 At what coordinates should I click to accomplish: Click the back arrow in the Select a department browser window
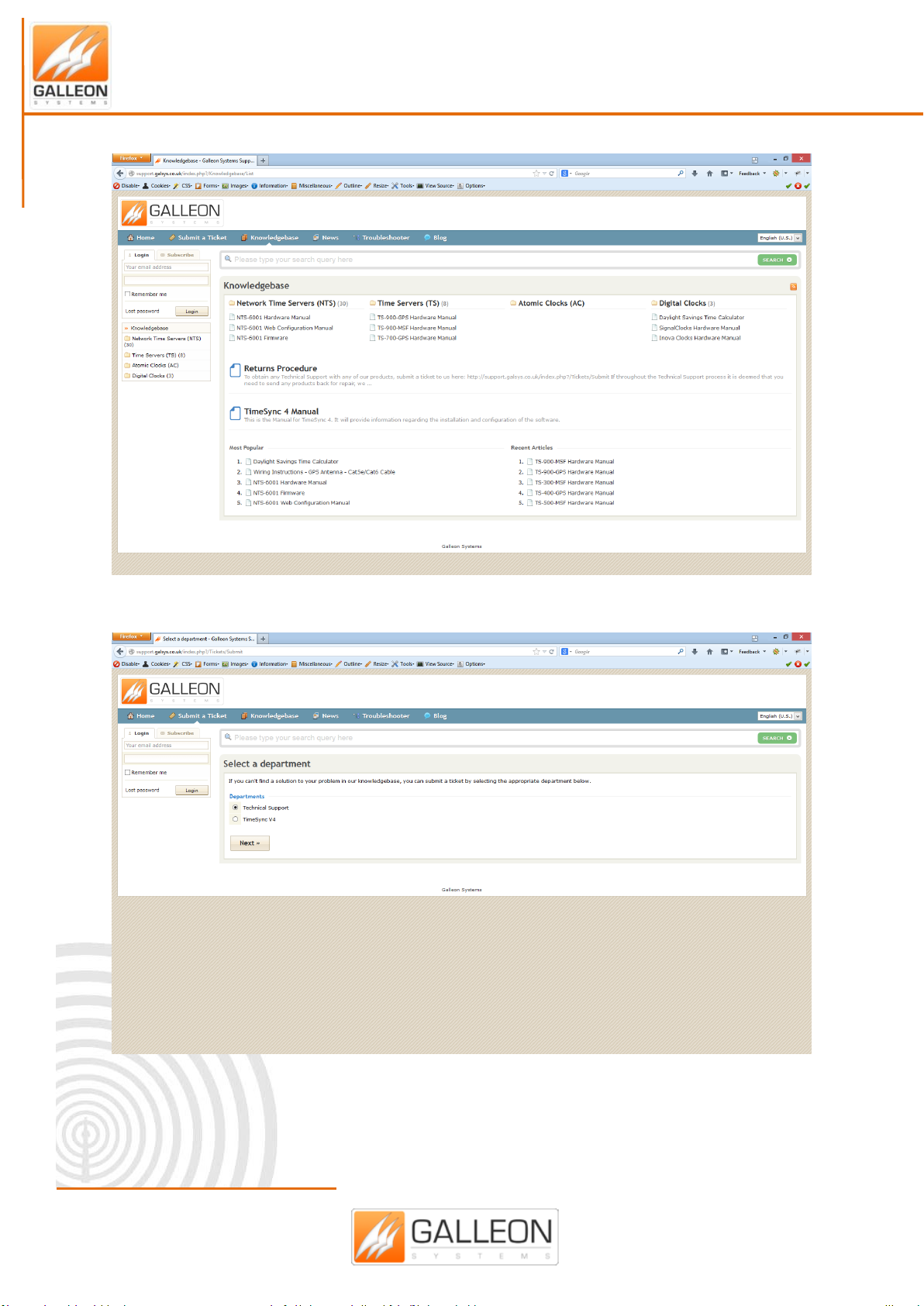coord(120,652)
